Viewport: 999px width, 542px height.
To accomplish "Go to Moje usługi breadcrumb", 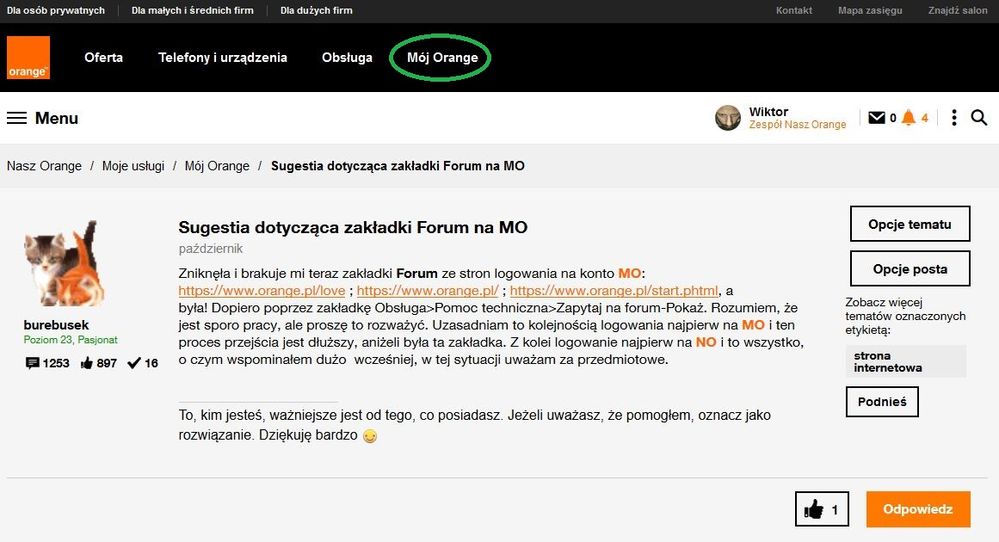I will coord(133,166).
